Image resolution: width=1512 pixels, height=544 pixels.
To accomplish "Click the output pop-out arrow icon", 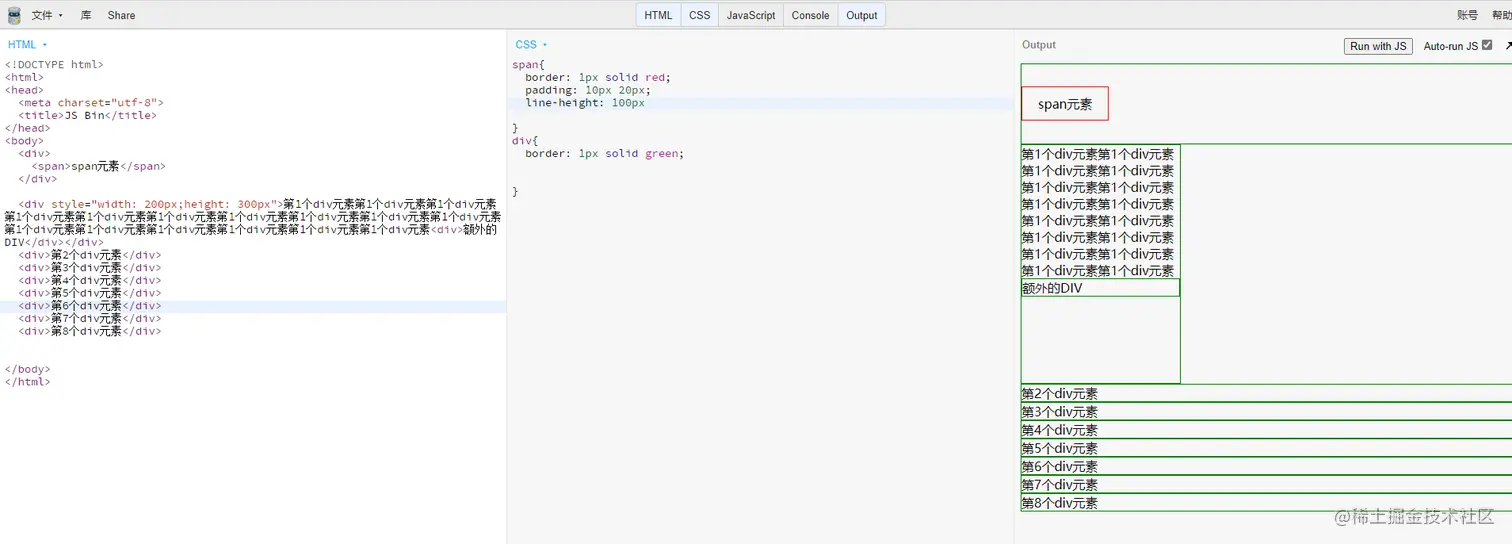I will pyautogui.click(x=1507, y=46).
